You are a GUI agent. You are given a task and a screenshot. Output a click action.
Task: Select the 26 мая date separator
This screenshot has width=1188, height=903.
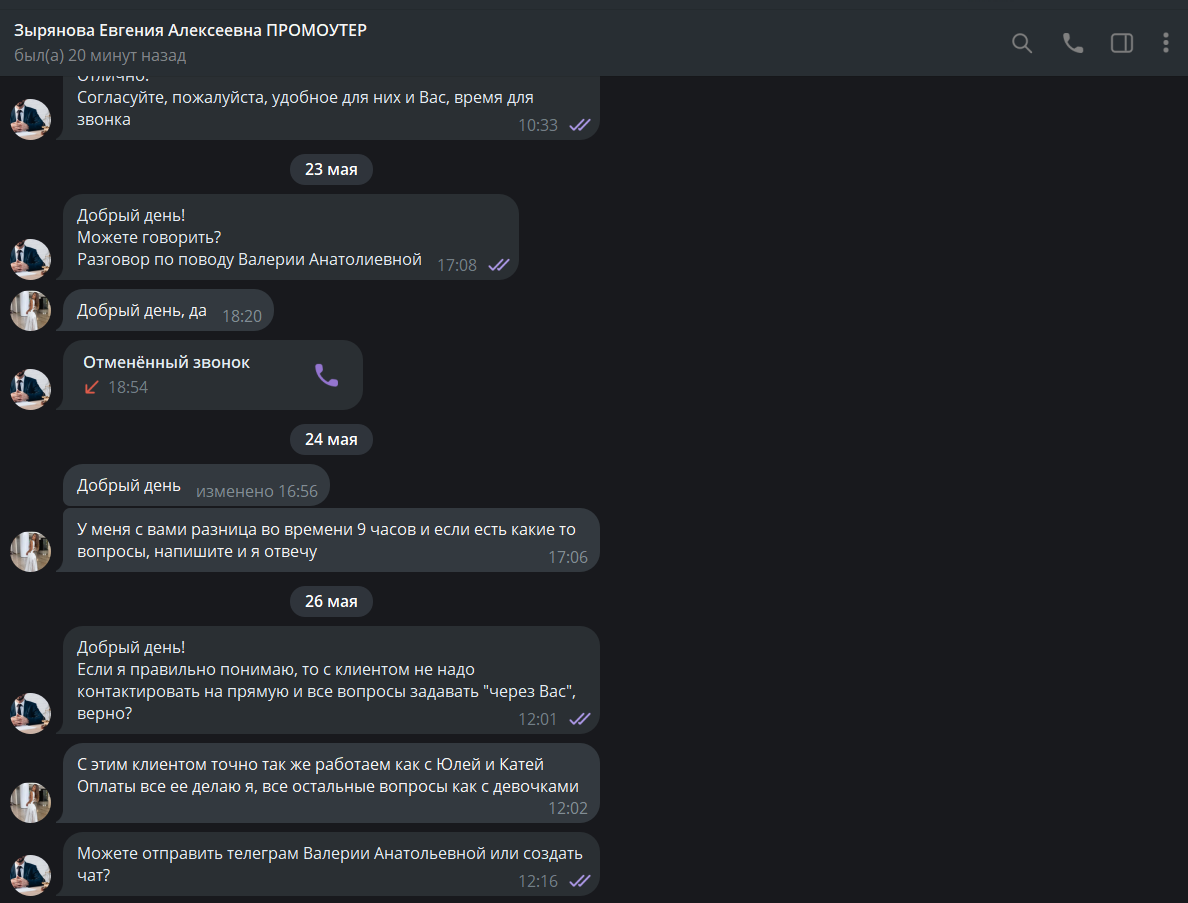[331, 601]
